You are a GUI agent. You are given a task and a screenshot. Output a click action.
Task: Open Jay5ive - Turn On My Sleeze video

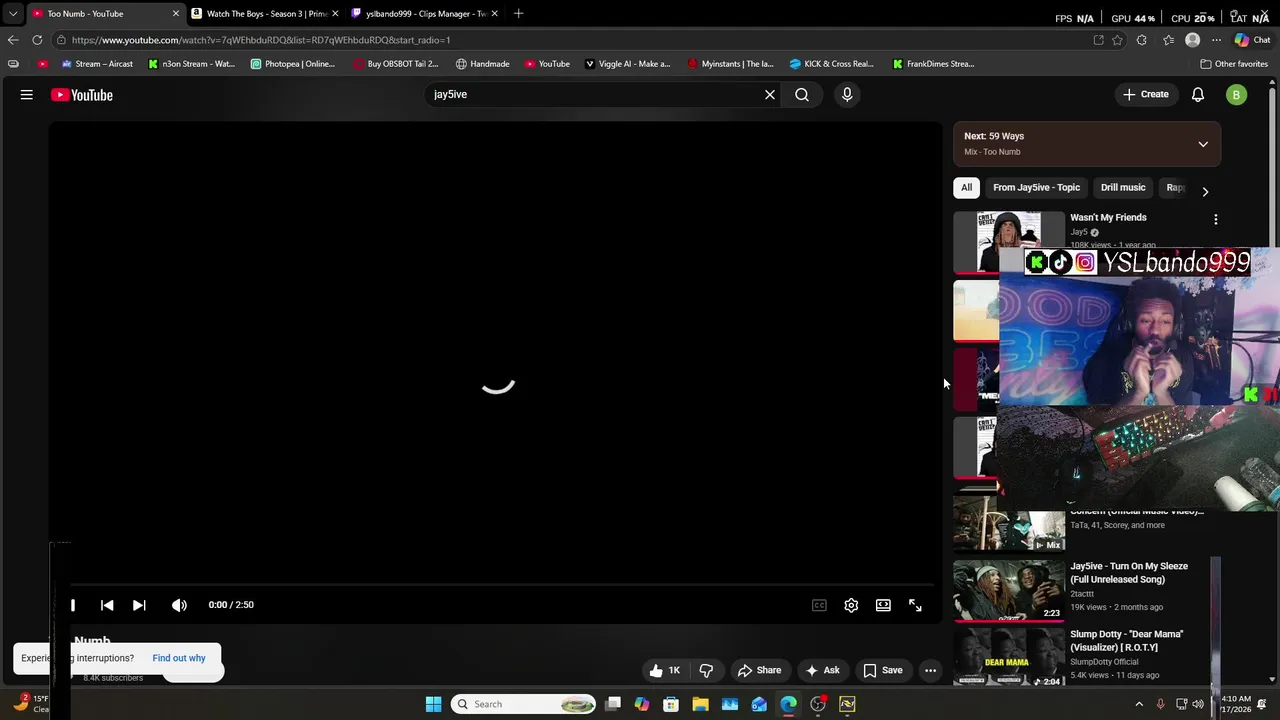tap(1129, 573)
